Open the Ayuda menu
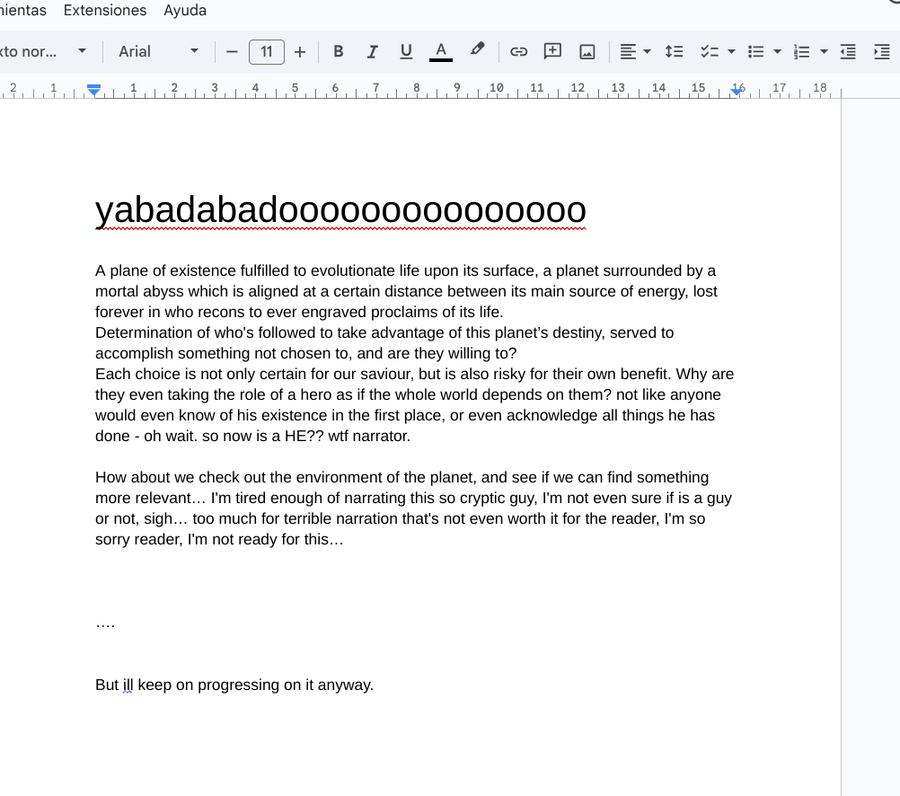Viewport: 900px width, 796px height. click(x=185, y=10)
